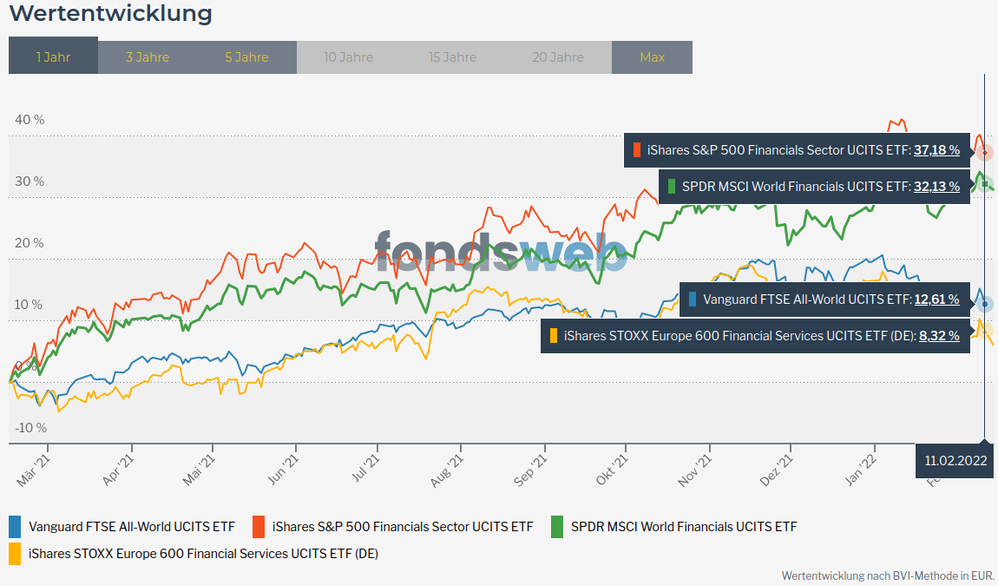The width and height of the screenshot is (998, 586).
Task: Click the green SPDR legend color square
Action: tap(557, 526)
